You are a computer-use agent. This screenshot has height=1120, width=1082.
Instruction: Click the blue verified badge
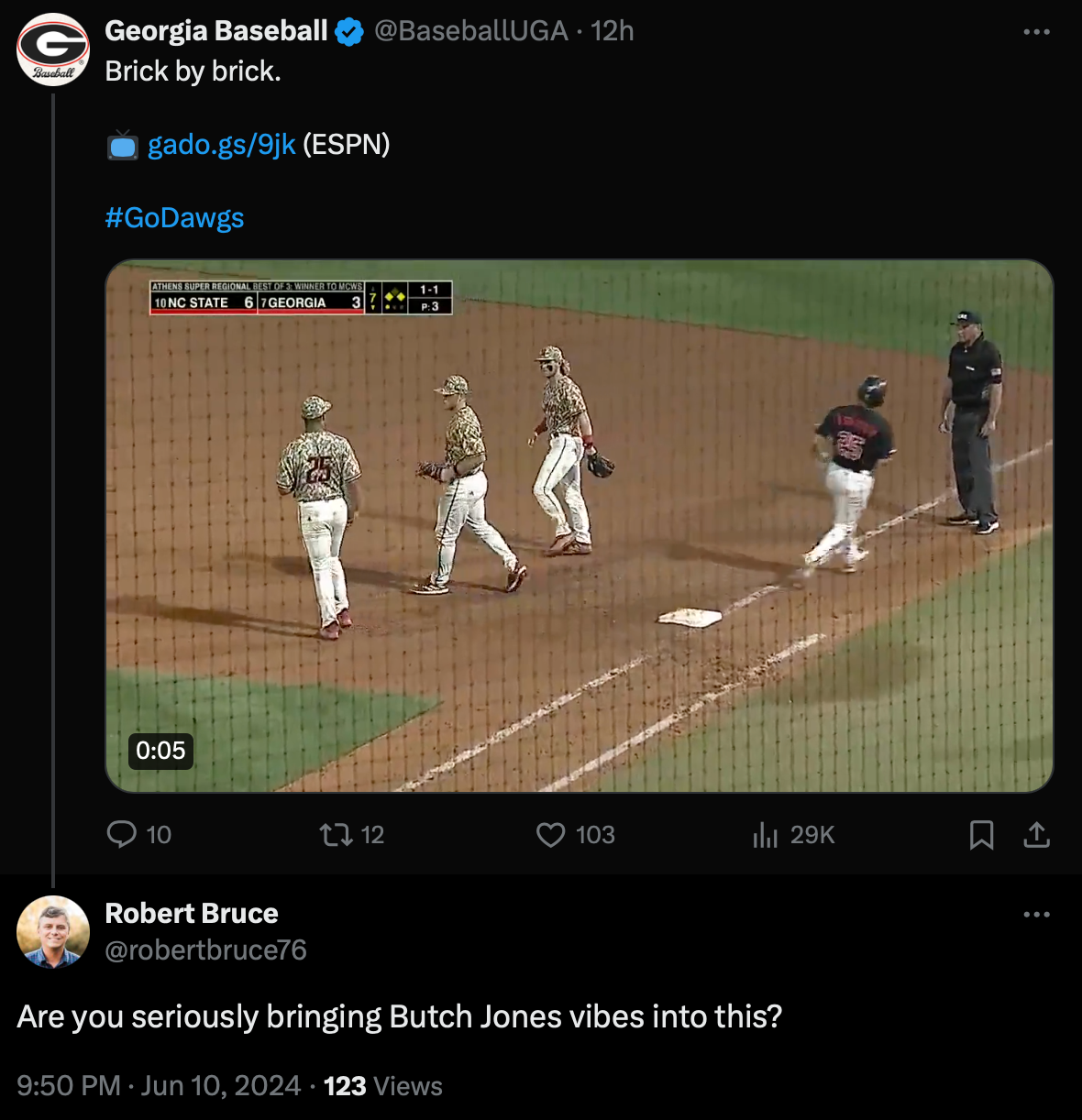coord(349,32)
